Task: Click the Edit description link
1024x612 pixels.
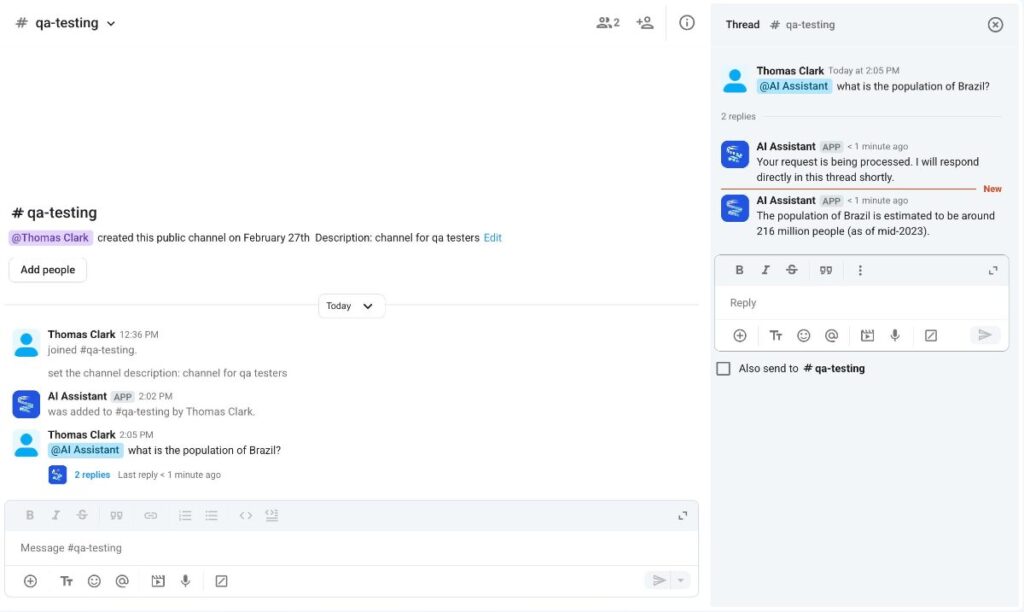Action: [492, 238]
